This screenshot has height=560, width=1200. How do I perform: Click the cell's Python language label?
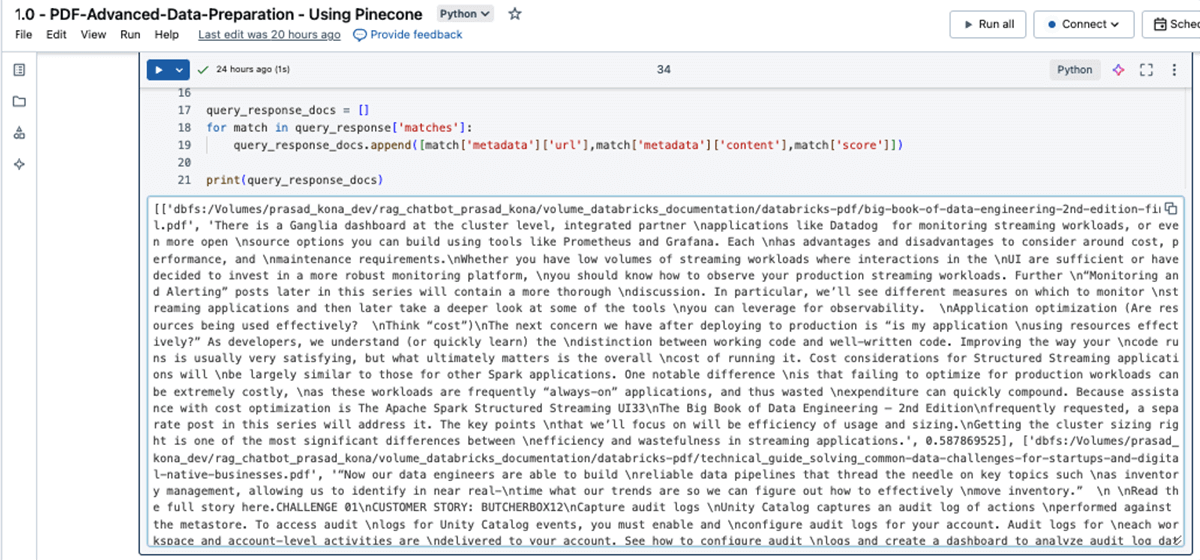coord(1075,70)
